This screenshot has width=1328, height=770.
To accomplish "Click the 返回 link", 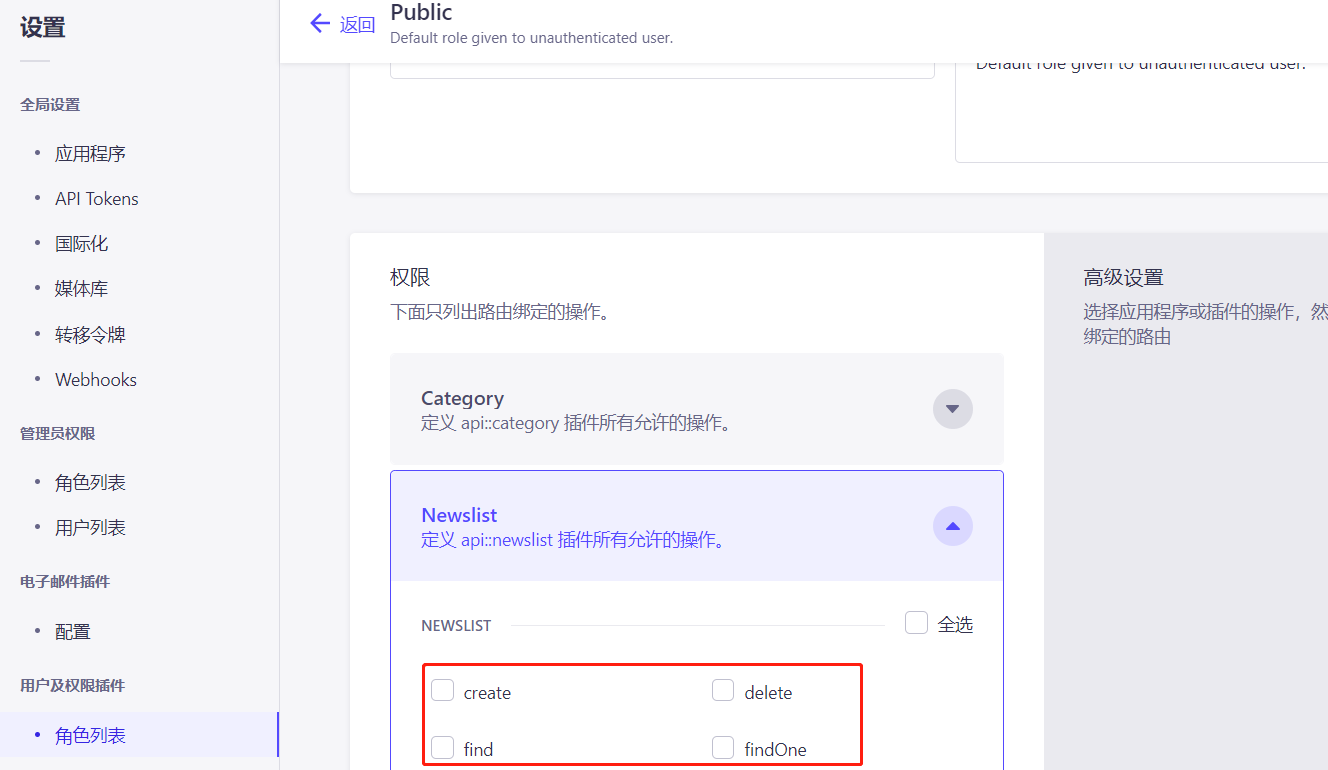I will [x=357, y=25].
